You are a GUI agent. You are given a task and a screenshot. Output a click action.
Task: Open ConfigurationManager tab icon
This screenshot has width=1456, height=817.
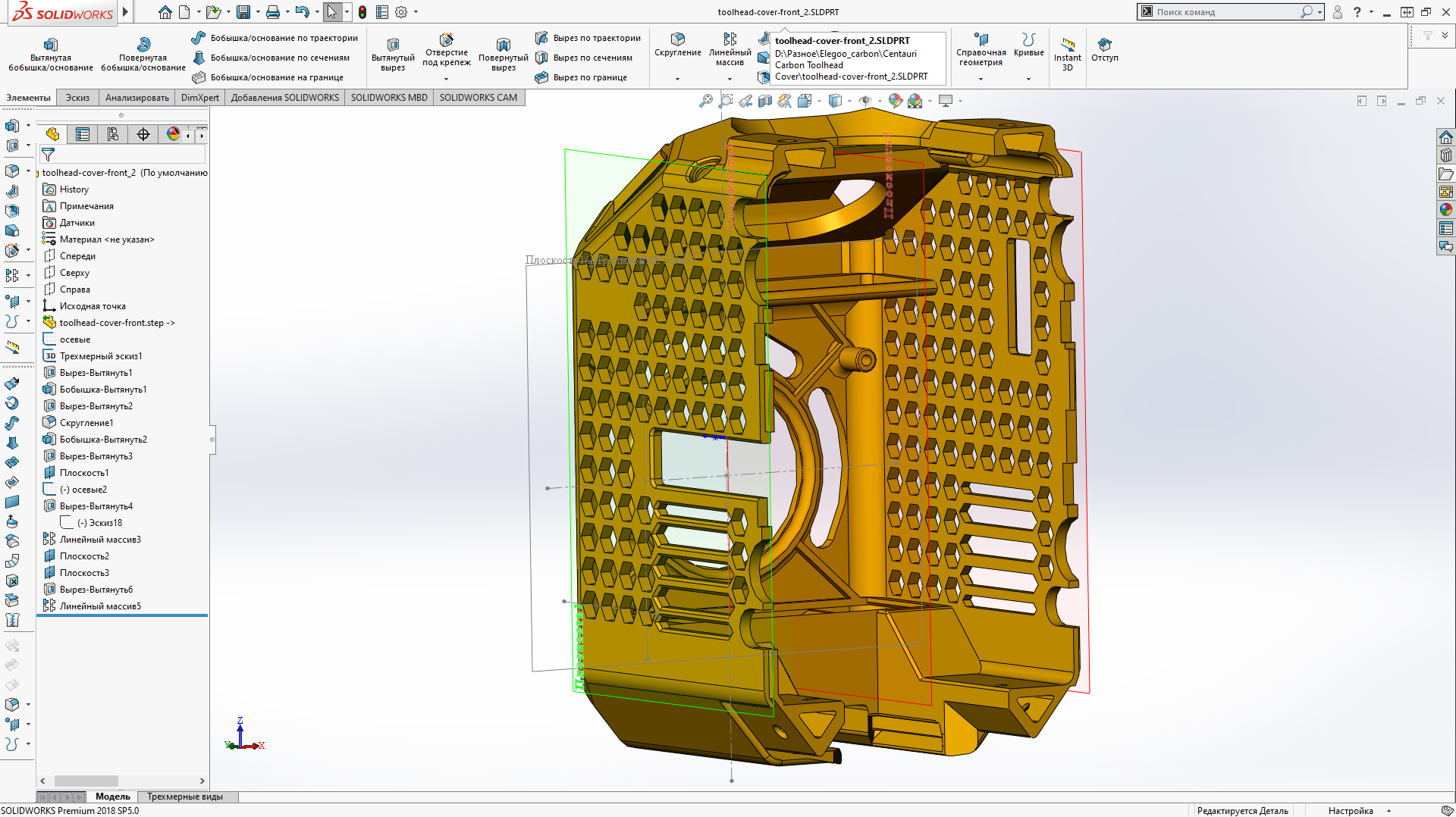(113, 134)
